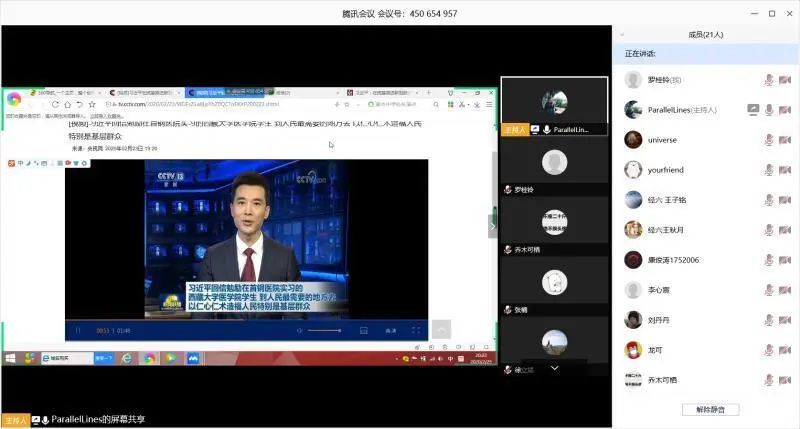Toggle microphone mute for universe
This screenshot has height=429, width=800.
point(769,140)
